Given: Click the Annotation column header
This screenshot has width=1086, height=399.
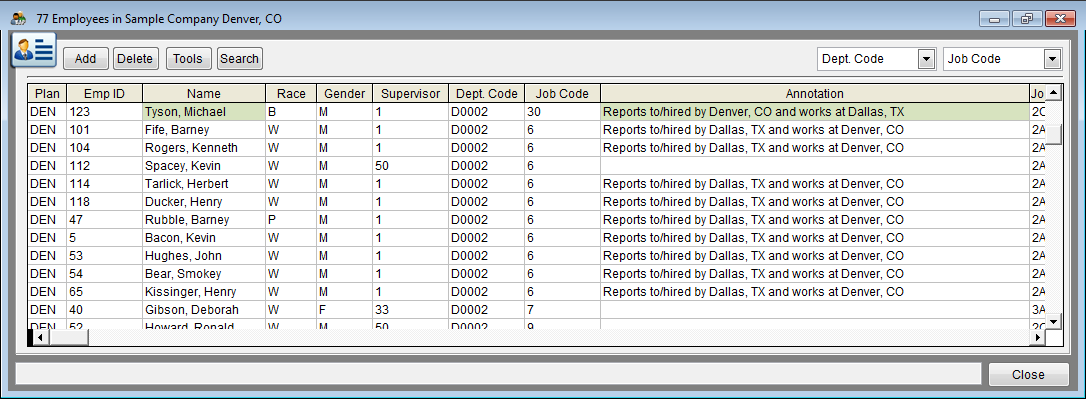Looking at the screenshot, I should coord(814,94).
